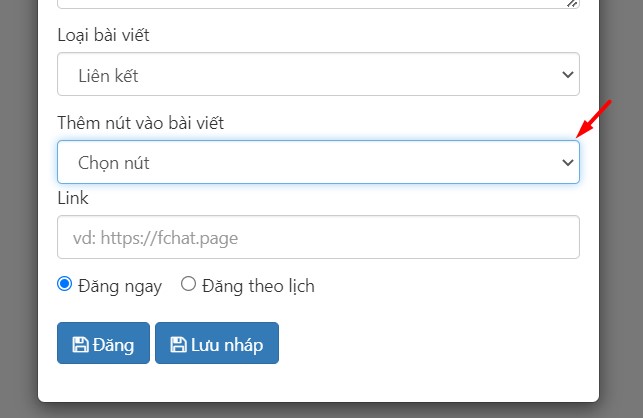
Task: Click the "Đăng theo lịch" label text
Action: (258, 286)
